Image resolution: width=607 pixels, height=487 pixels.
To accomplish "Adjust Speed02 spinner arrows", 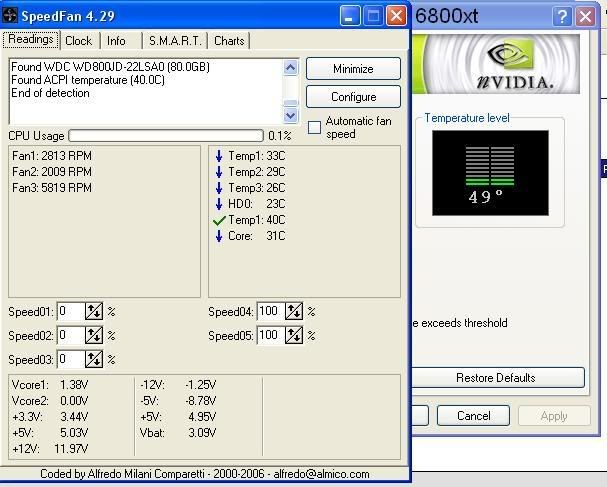I will pos(94,335).
